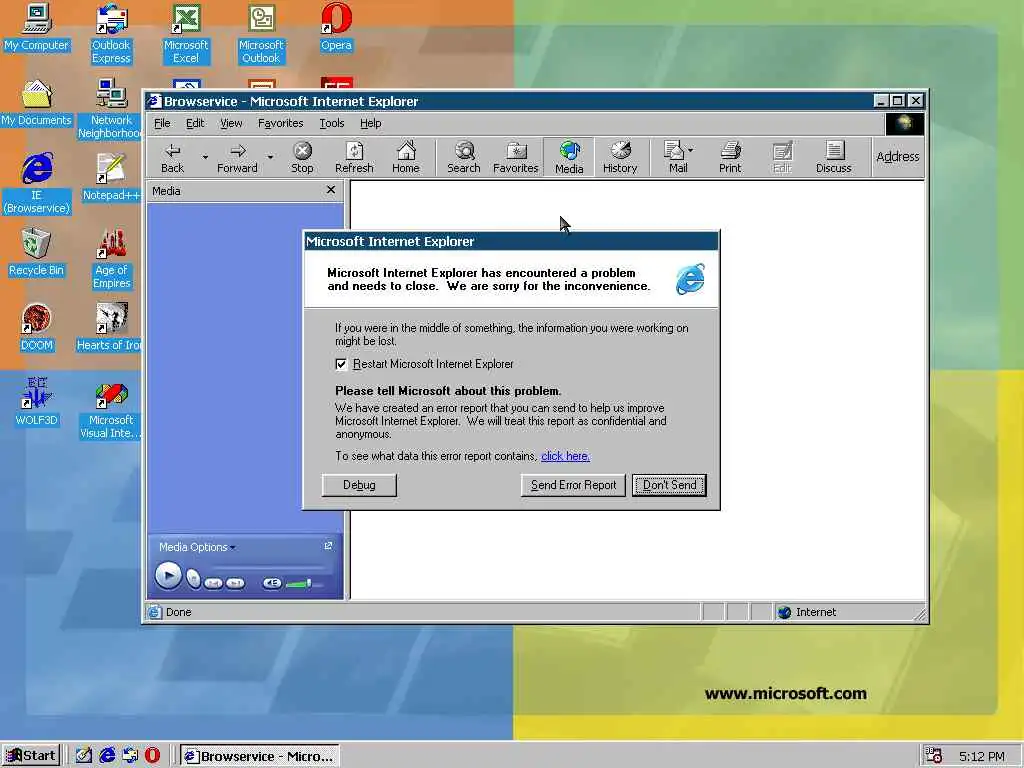
Task: Undock the media player pop-out icon
Action: [328, 546]
